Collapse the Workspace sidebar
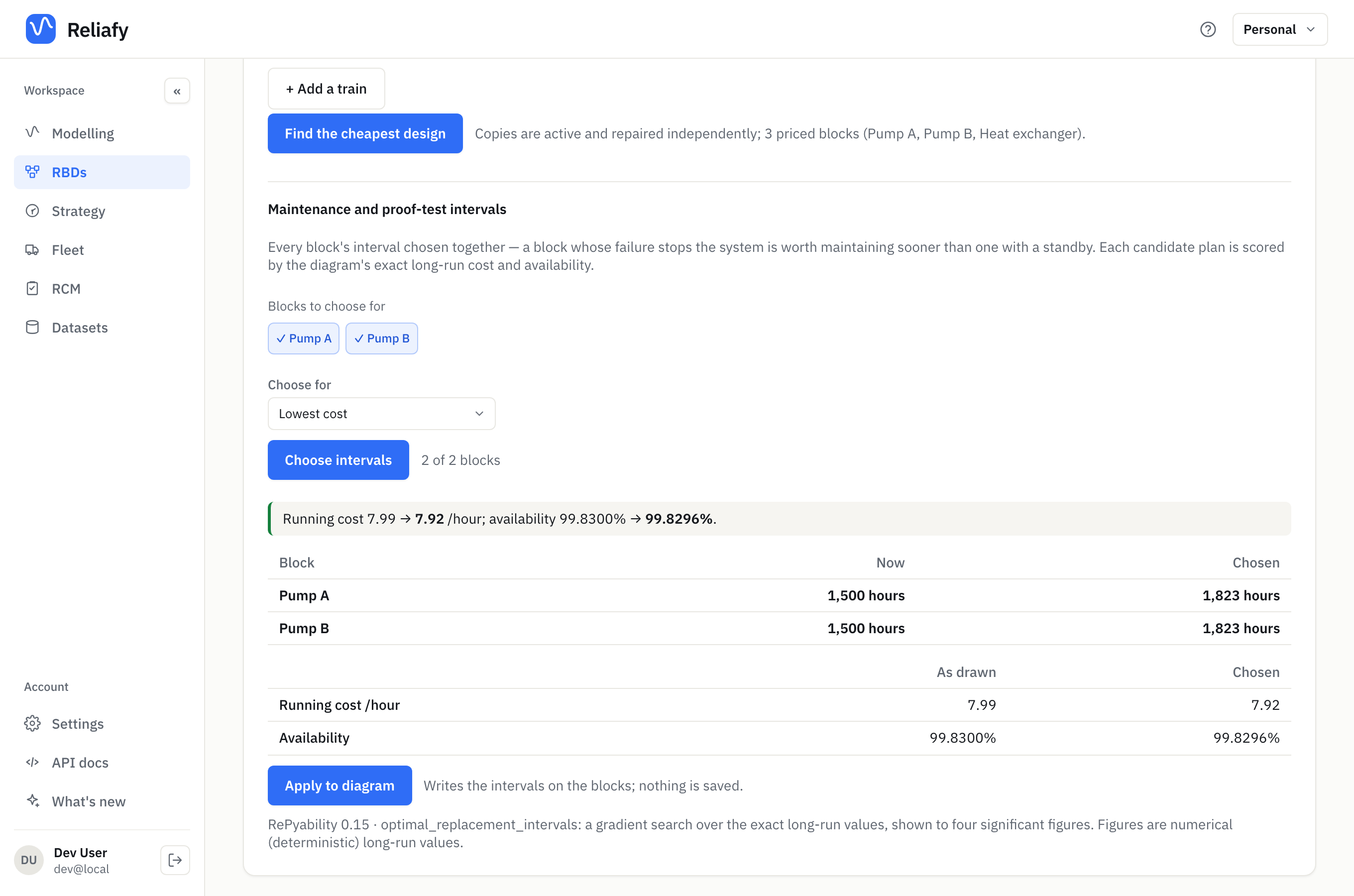The width and height of the screenshot is (1354, 896). click(x=177, y=91)
